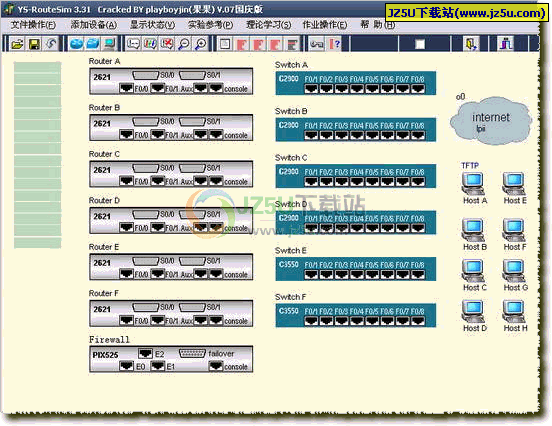Click the Host D computer icon

tap(473, 312)
